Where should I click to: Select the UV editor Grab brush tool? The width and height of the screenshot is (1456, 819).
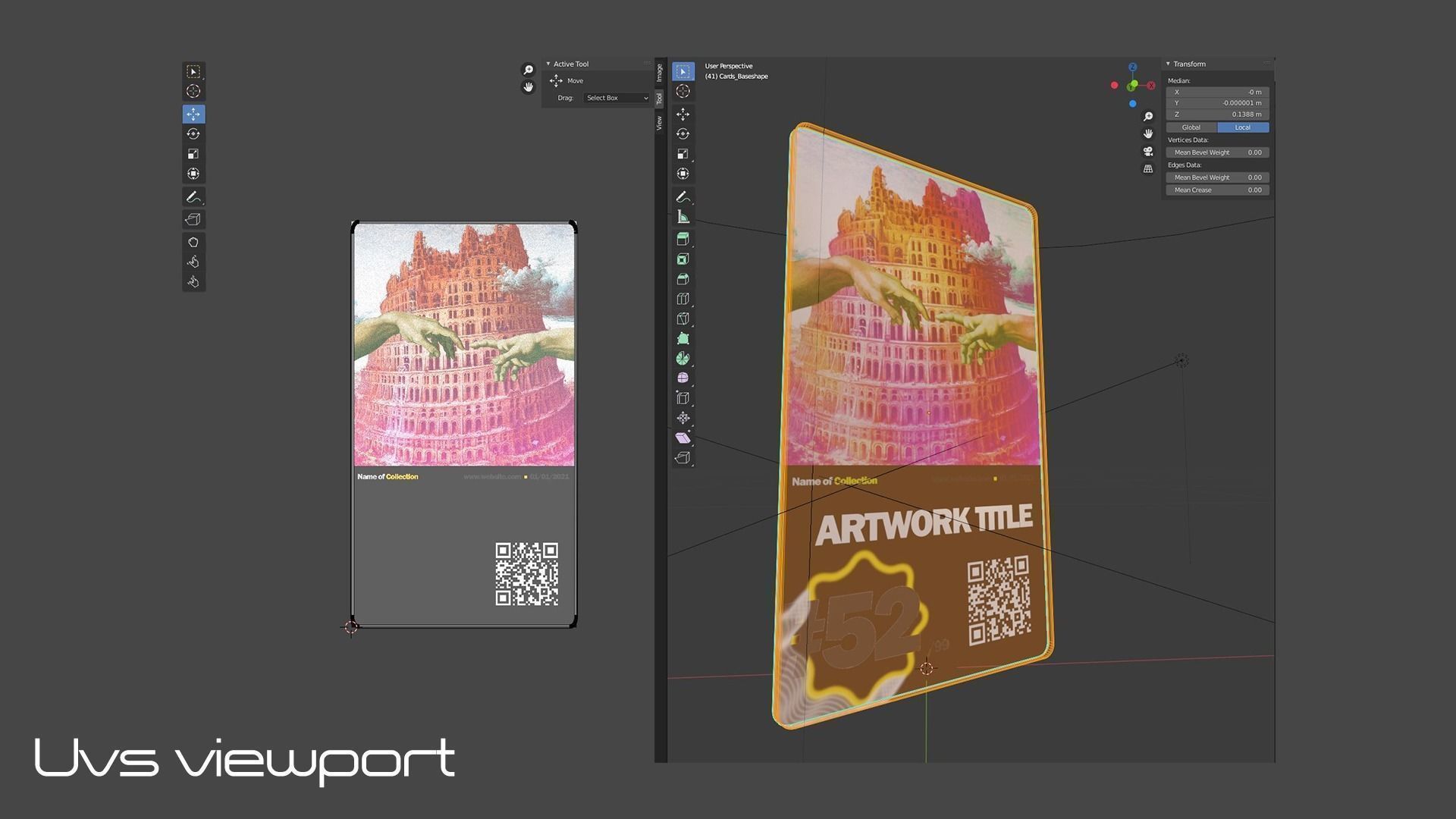coord(193,242)
